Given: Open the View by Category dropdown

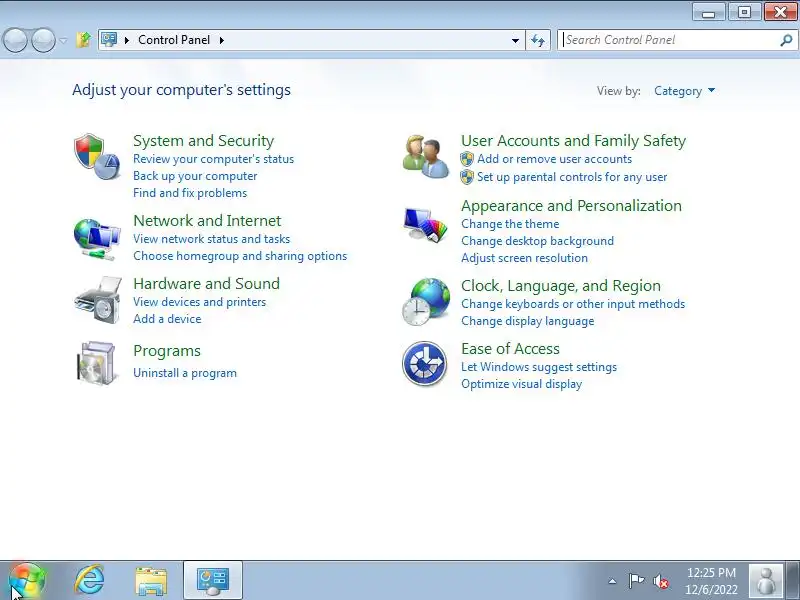Looking at the screenshot, I should point(684,91).
